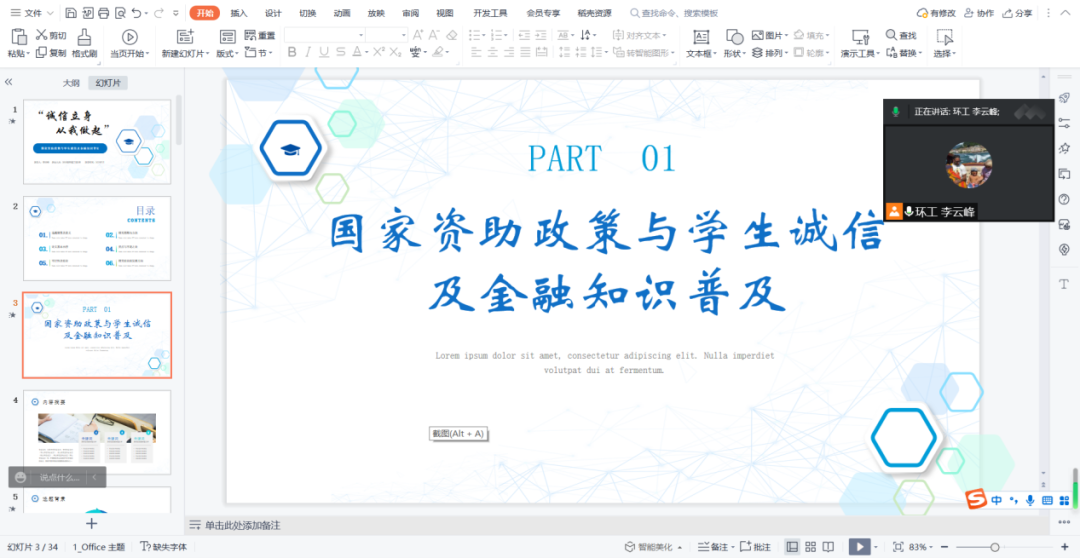1080x558 pixels.
Task: Open the Arrange (排列) dropdown
Action: (769, 52)
